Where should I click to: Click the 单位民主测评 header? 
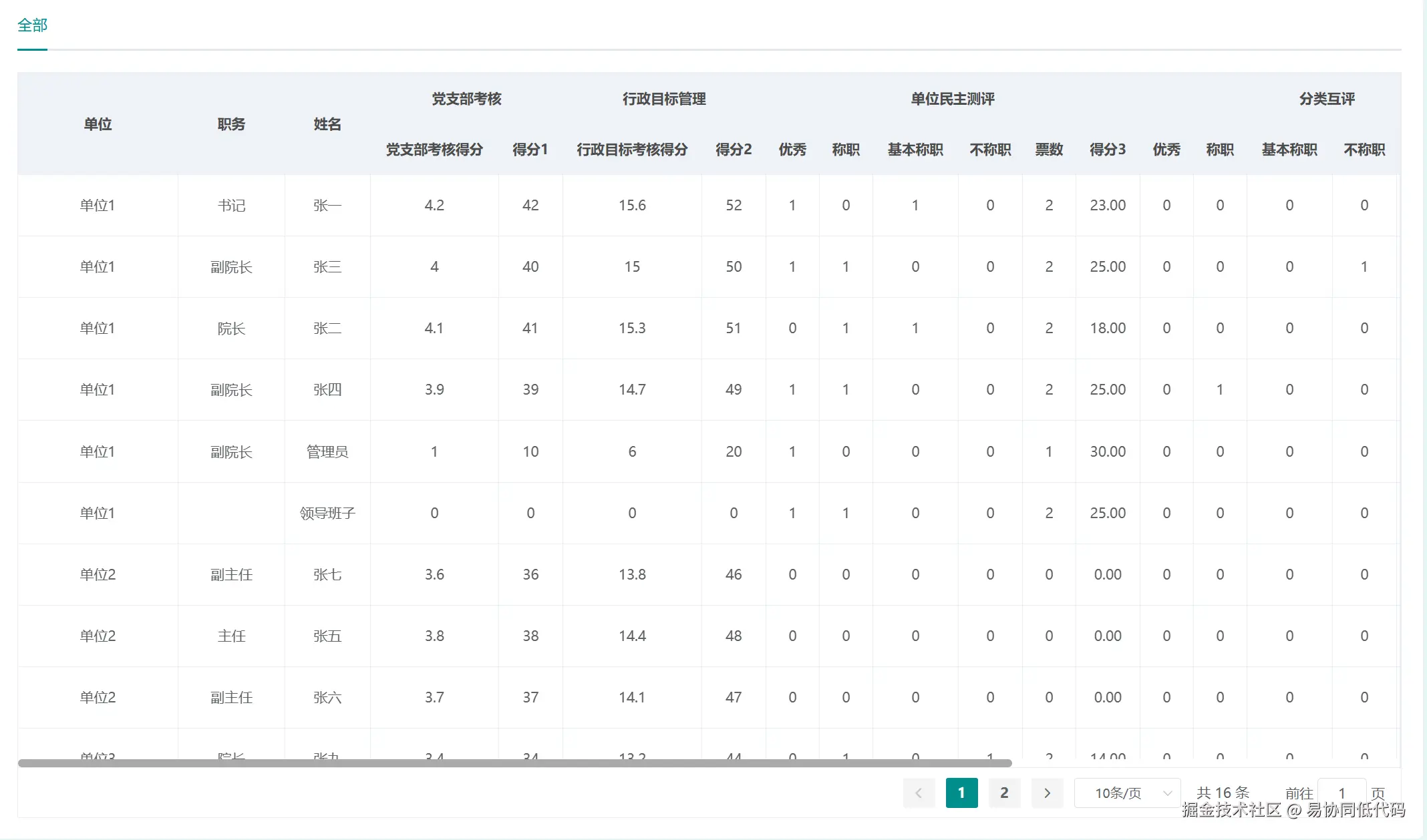(953, 99)
